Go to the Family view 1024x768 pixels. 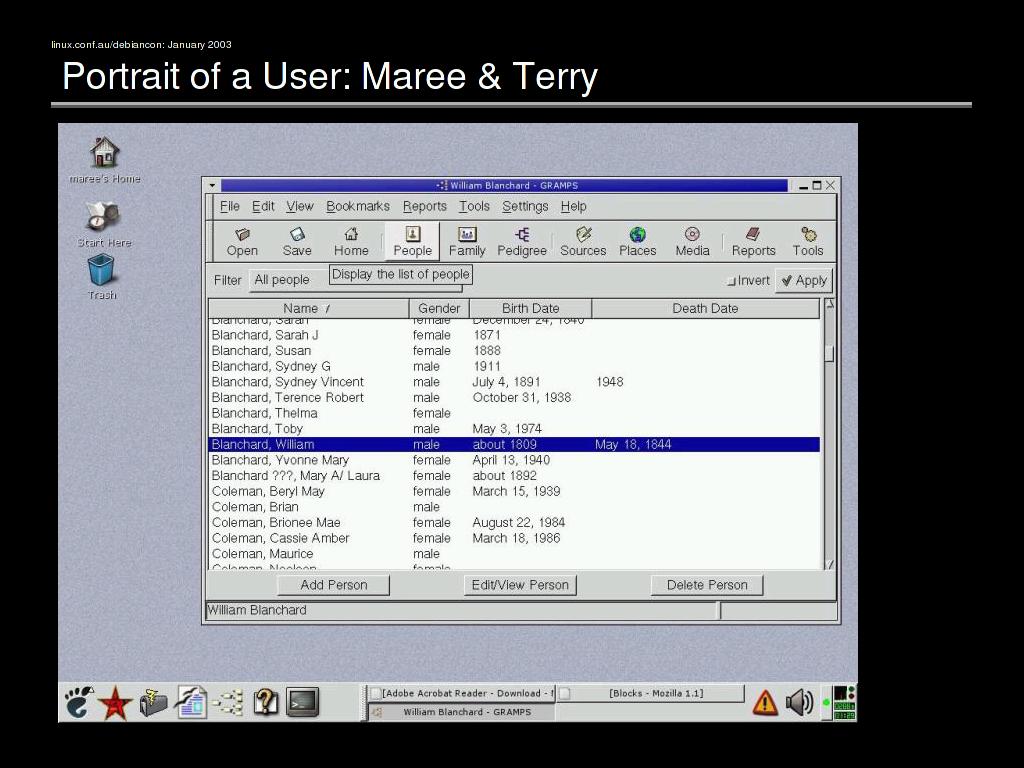coord(466,241)
